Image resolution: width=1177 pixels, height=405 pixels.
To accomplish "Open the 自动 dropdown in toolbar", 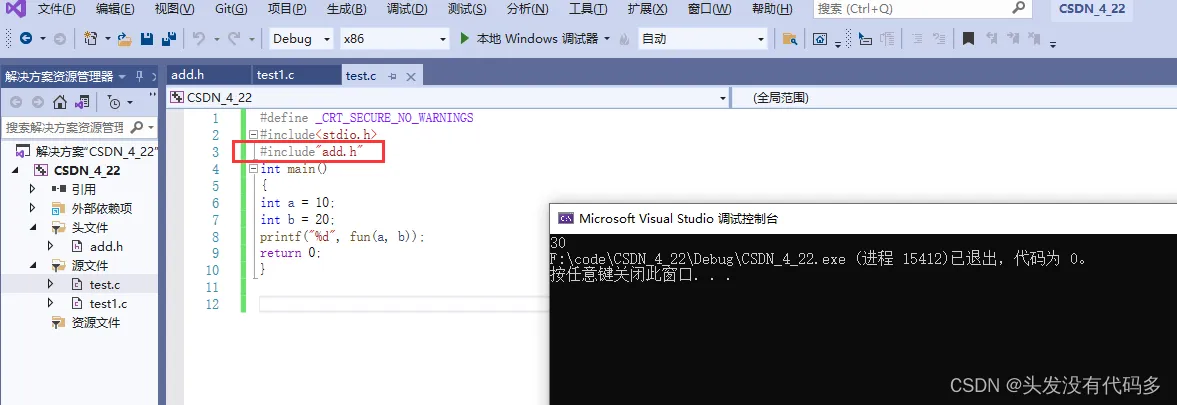I will pos(703,38).
